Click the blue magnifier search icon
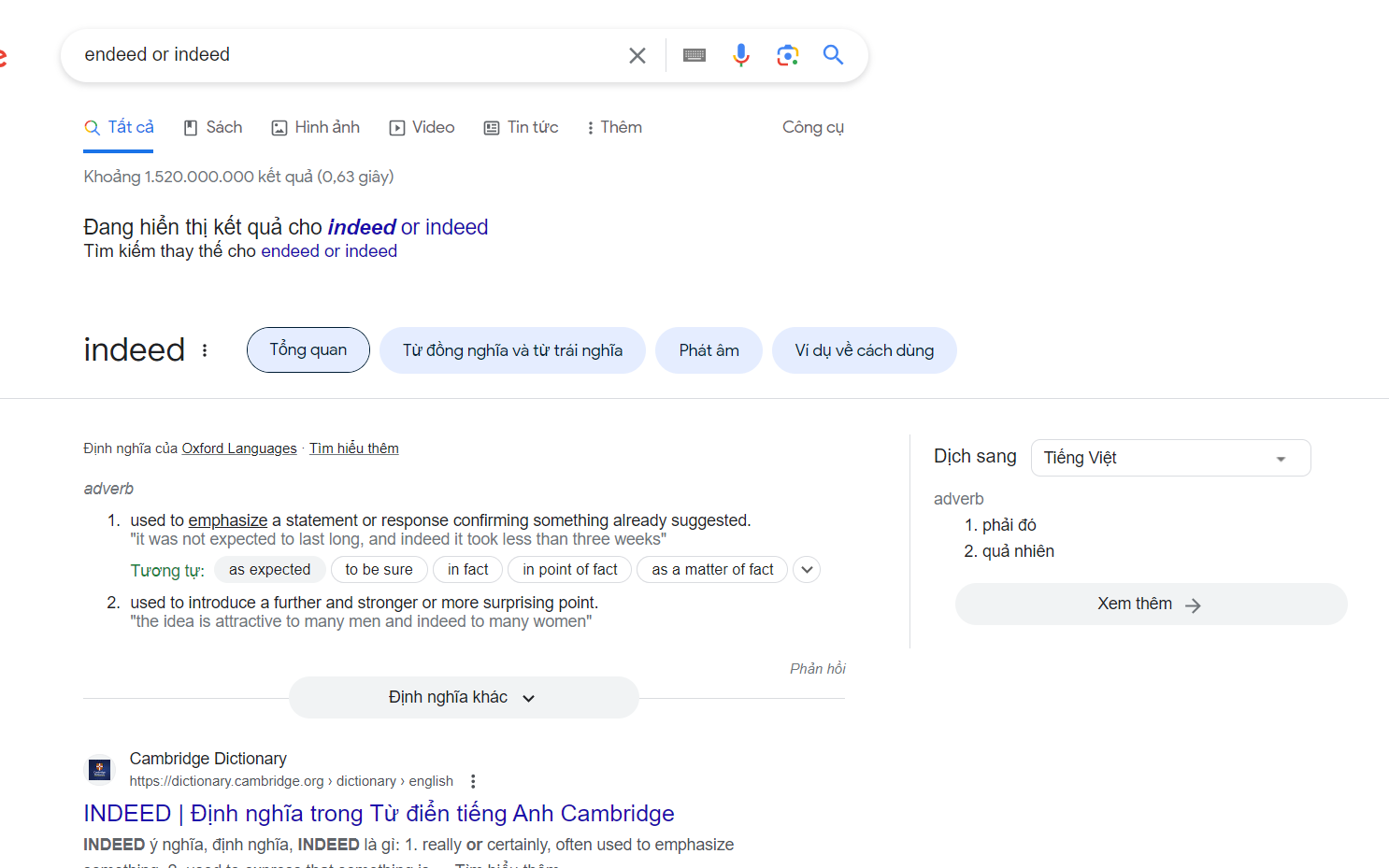Image resolution: width=1389 pixels, height=868 pixels. click(833, 55)
